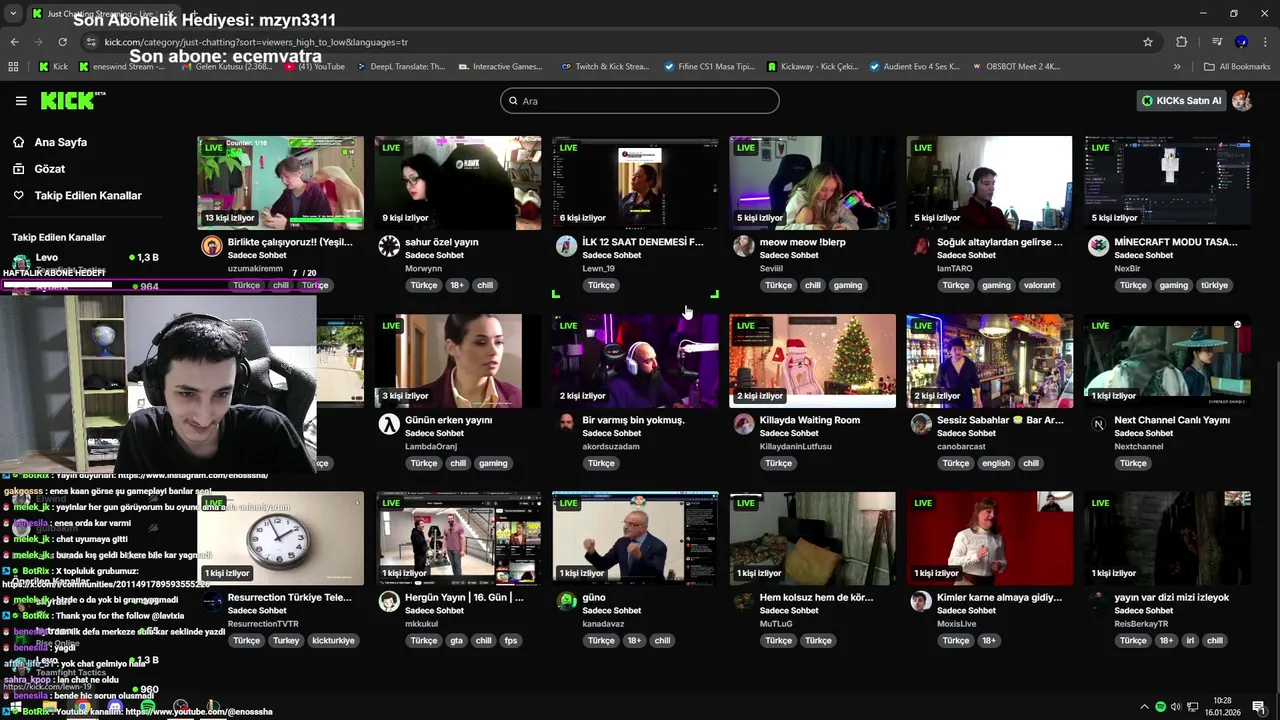Bookmark this page with the star icon

point(1148,42)
